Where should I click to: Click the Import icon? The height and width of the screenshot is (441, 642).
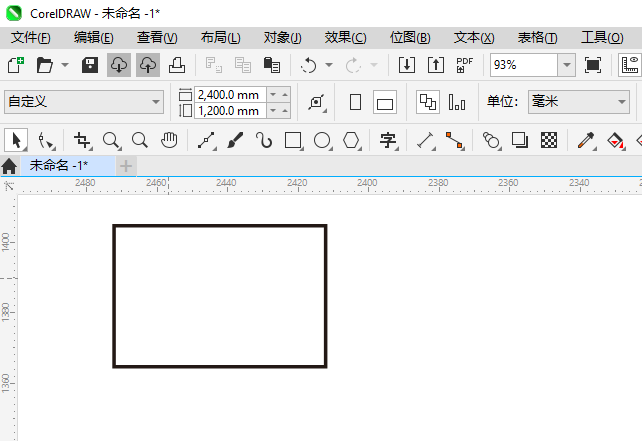(407, 65)
